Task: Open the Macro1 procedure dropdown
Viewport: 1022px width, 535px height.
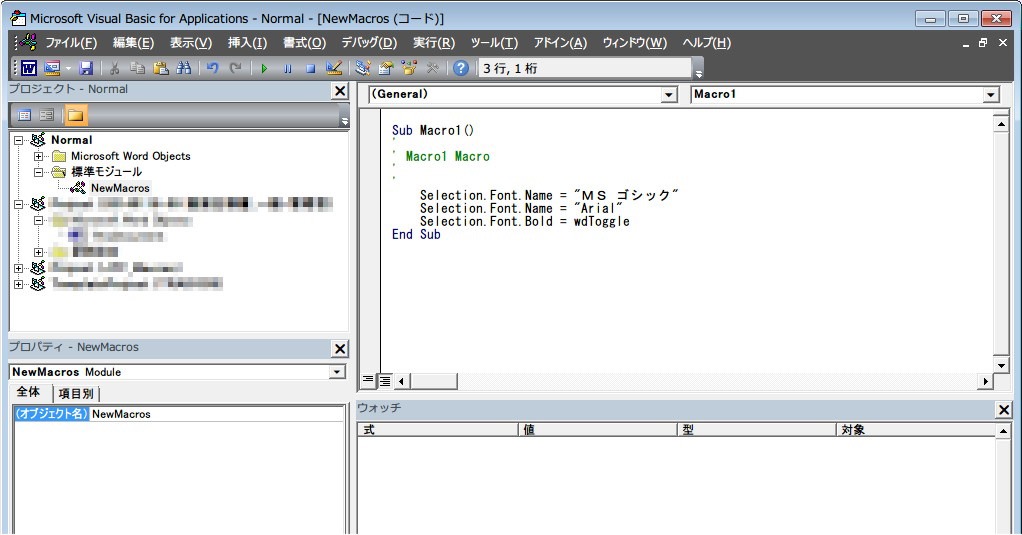Action: tap(991, 95)
